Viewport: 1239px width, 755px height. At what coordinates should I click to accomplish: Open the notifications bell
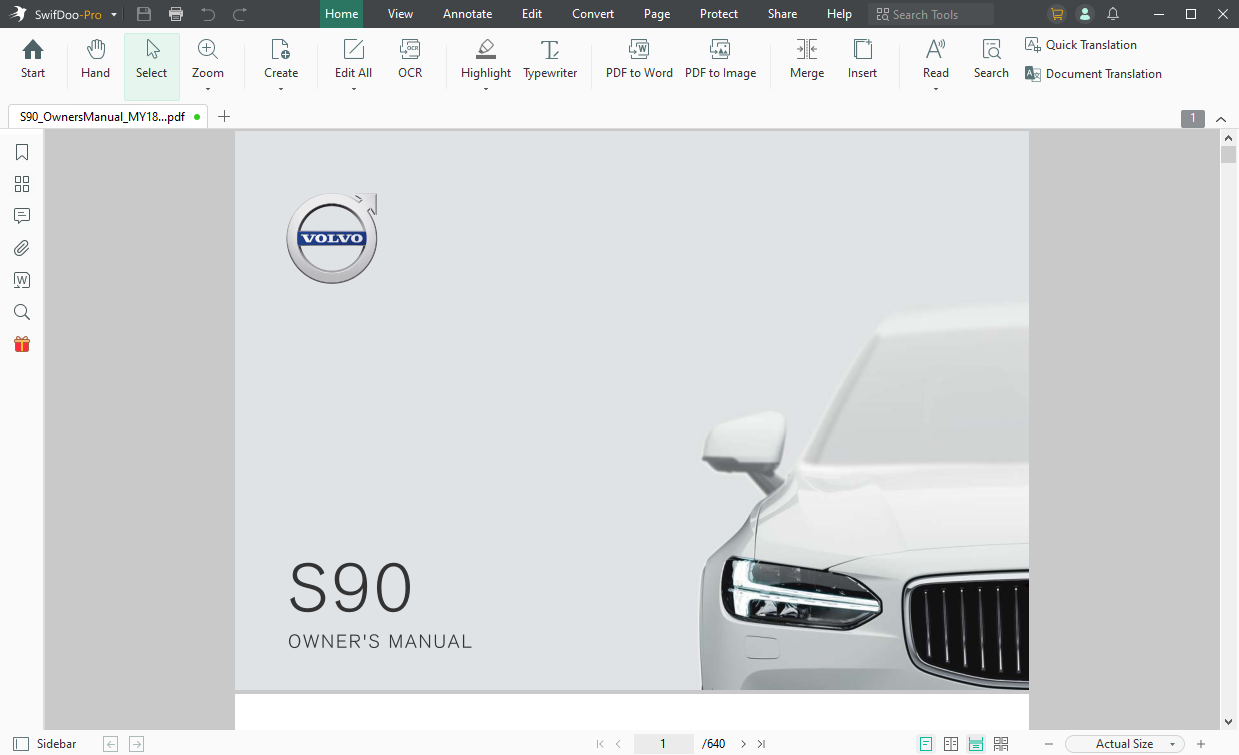click(1113, 14)
